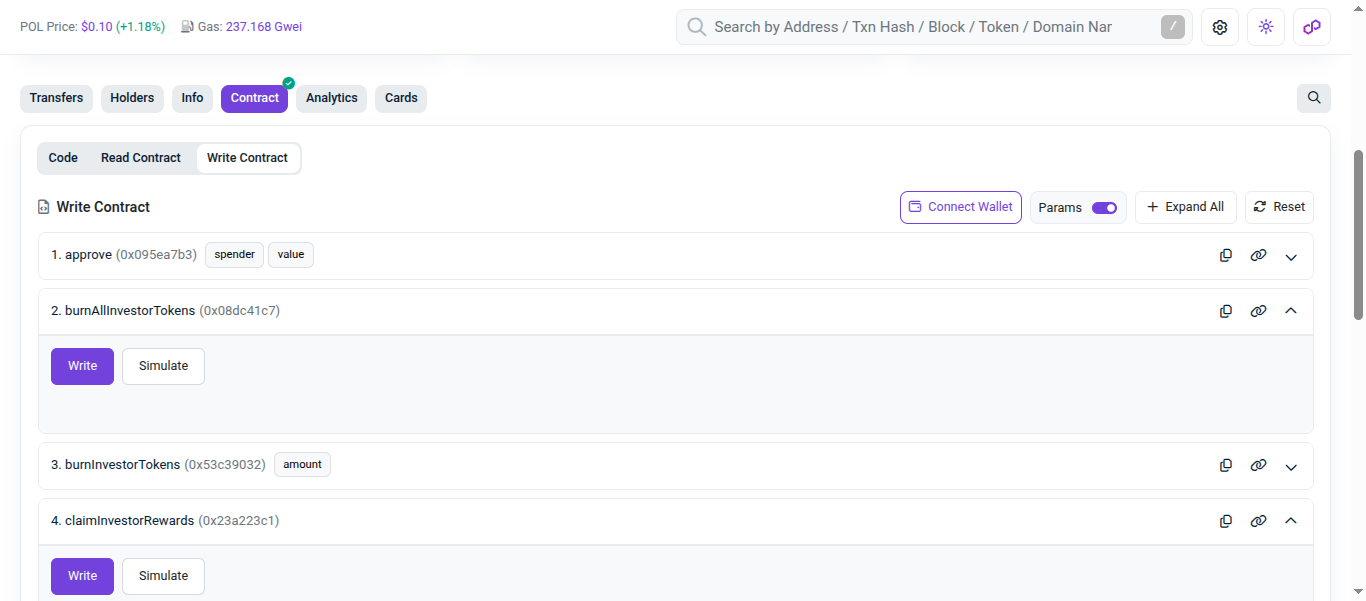Copy approve method name icon

pyautogui.click(x=1226, y=256)
